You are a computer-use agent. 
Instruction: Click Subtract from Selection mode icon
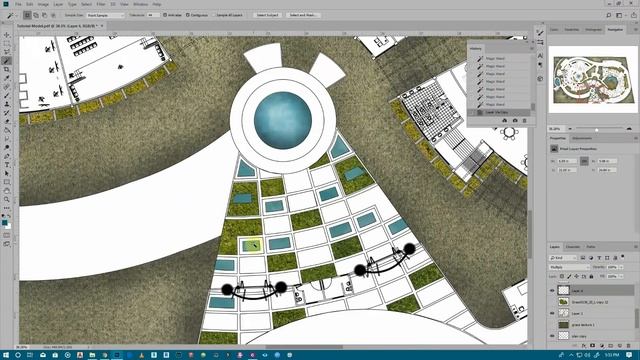(x=44, y=15)
